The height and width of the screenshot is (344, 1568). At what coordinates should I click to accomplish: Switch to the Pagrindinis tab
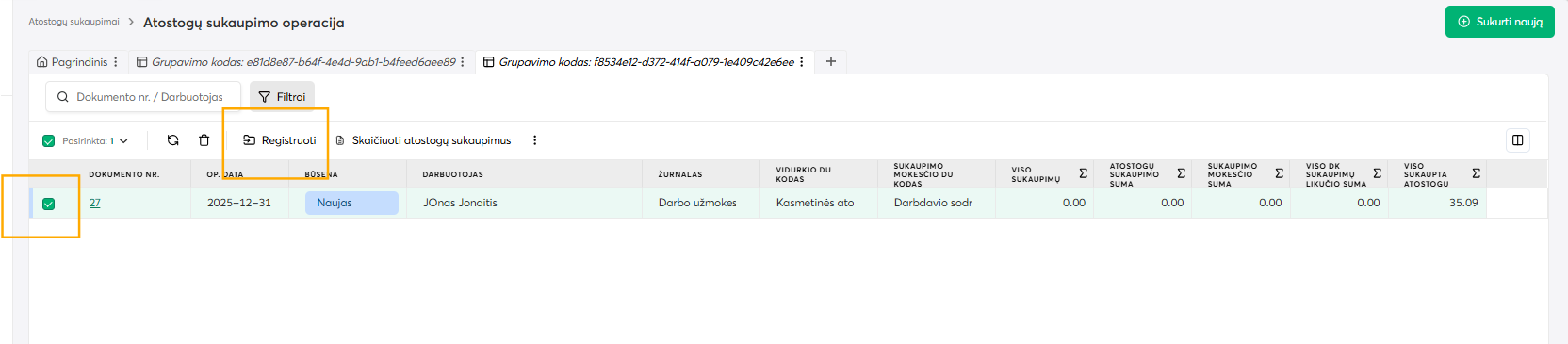click(73, 62)
